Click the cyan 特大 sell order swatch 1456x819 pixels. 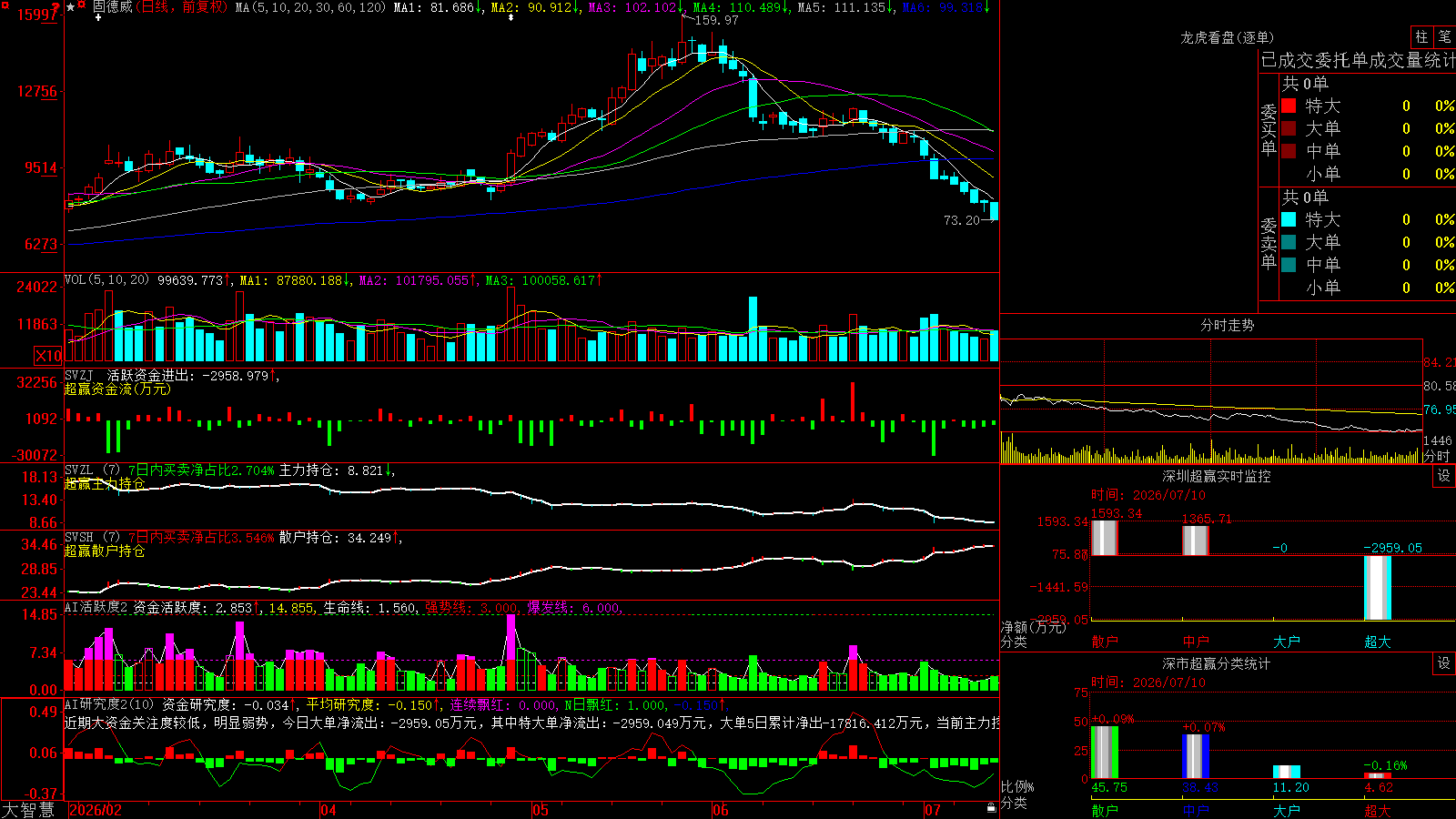[1289, 219]
